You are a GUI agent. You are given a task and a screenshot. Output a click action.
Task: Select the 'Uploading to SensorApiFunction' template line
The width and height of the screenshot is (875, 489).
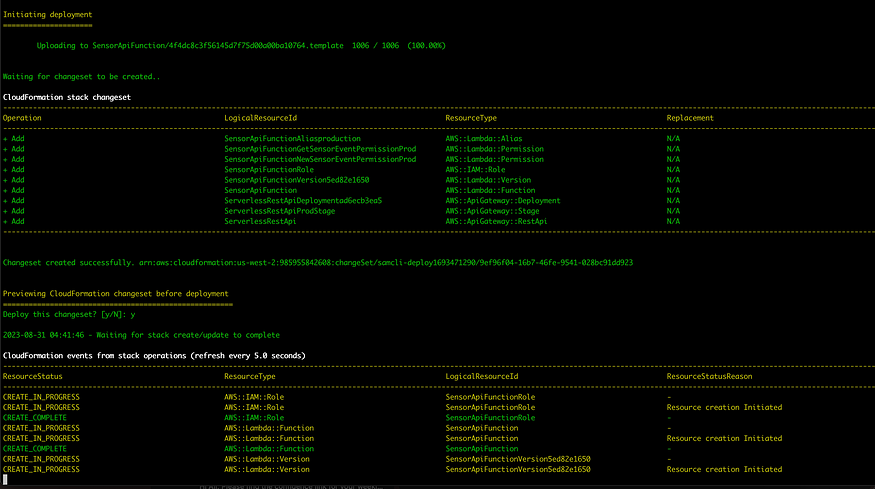click(x=241, y=46)
